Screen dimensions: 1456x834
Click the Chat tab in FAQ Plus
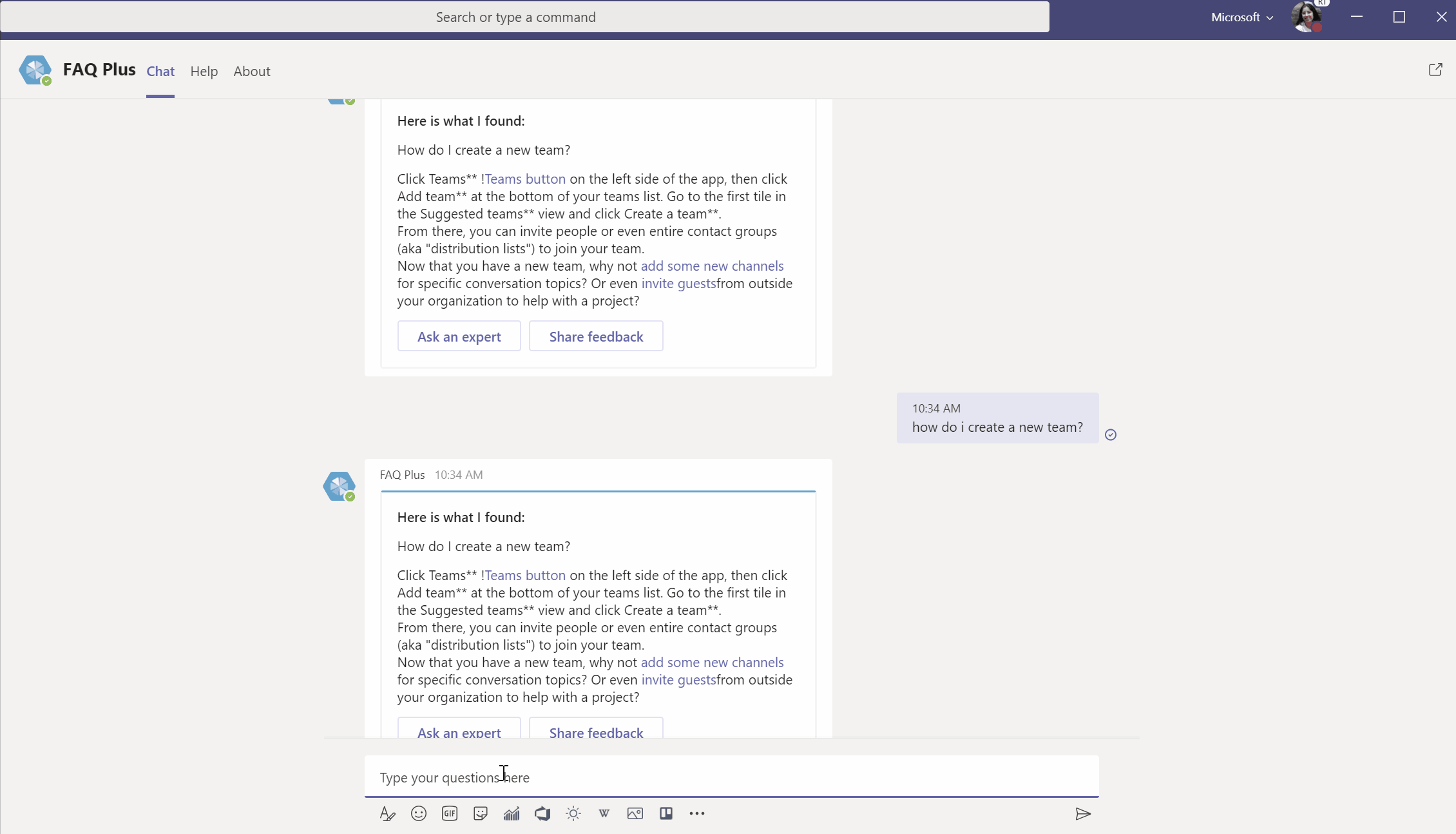[160, 71]
